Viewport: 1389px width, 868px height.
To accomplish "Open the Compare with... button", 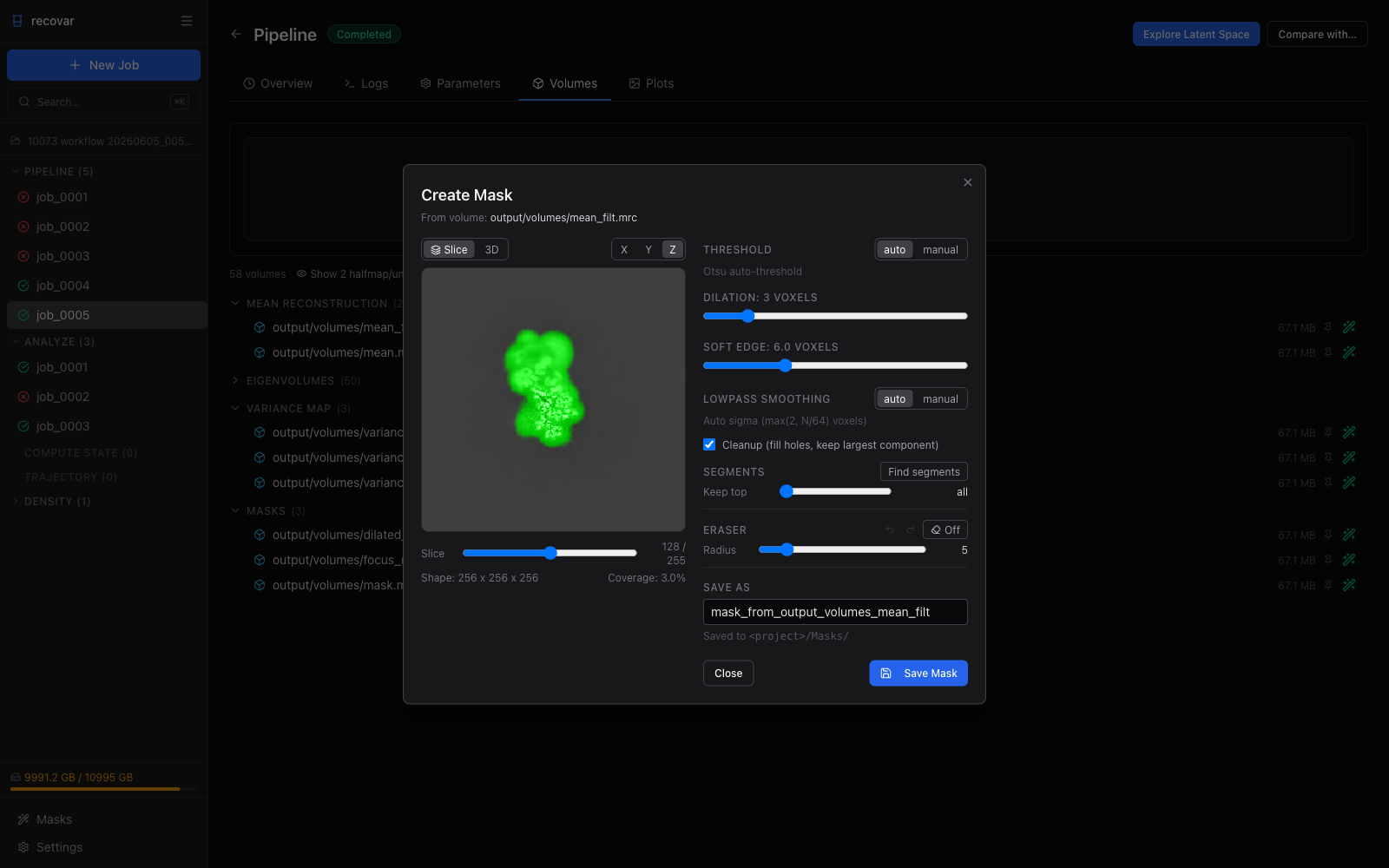I will 1317,34.
